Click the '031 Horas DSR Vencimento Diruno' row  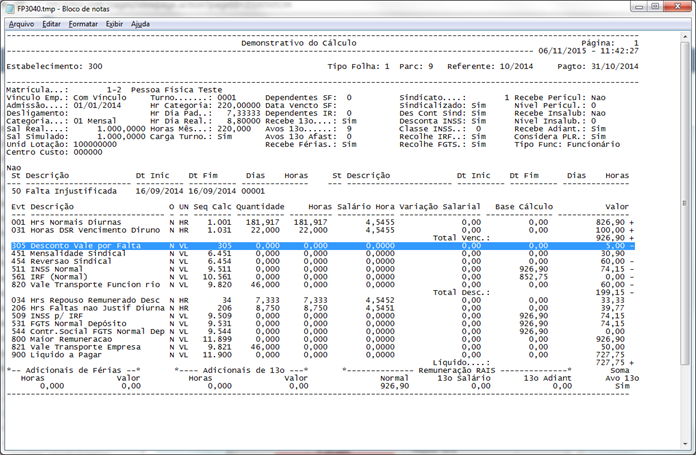point(323,230)
